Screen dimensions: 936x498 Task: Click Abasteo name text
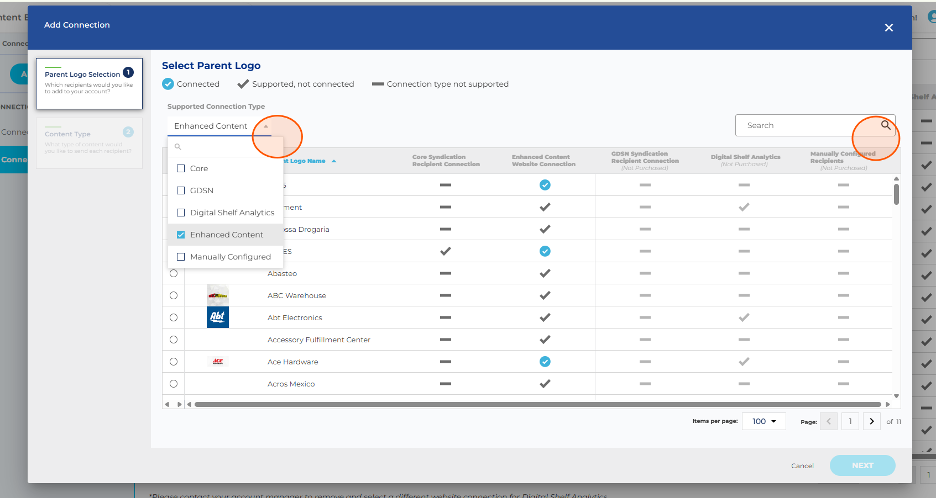coord(282,273)
